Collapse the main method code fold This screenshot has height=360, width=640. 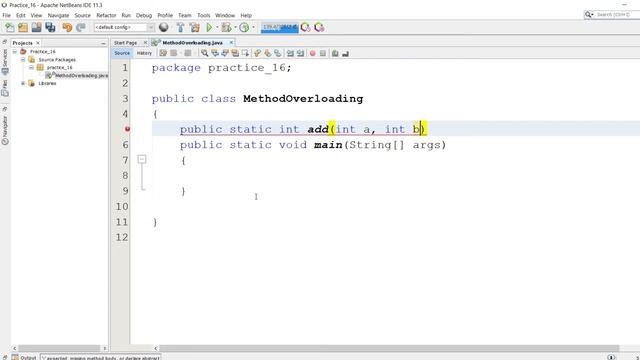tap(142, 160)
